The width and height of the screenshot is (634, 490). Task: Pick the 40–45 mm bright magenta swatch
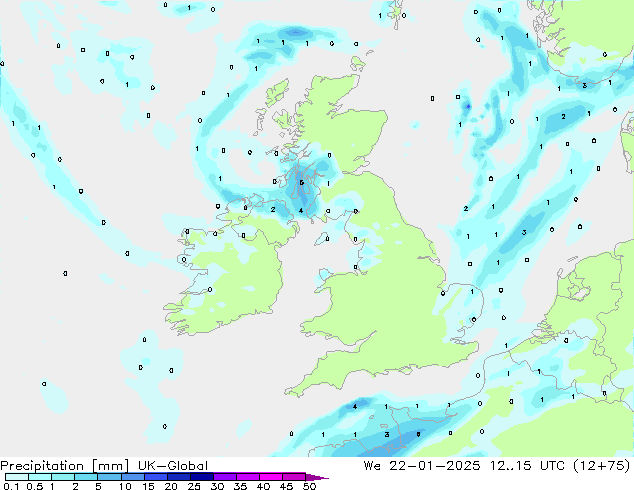pos(271,477)
